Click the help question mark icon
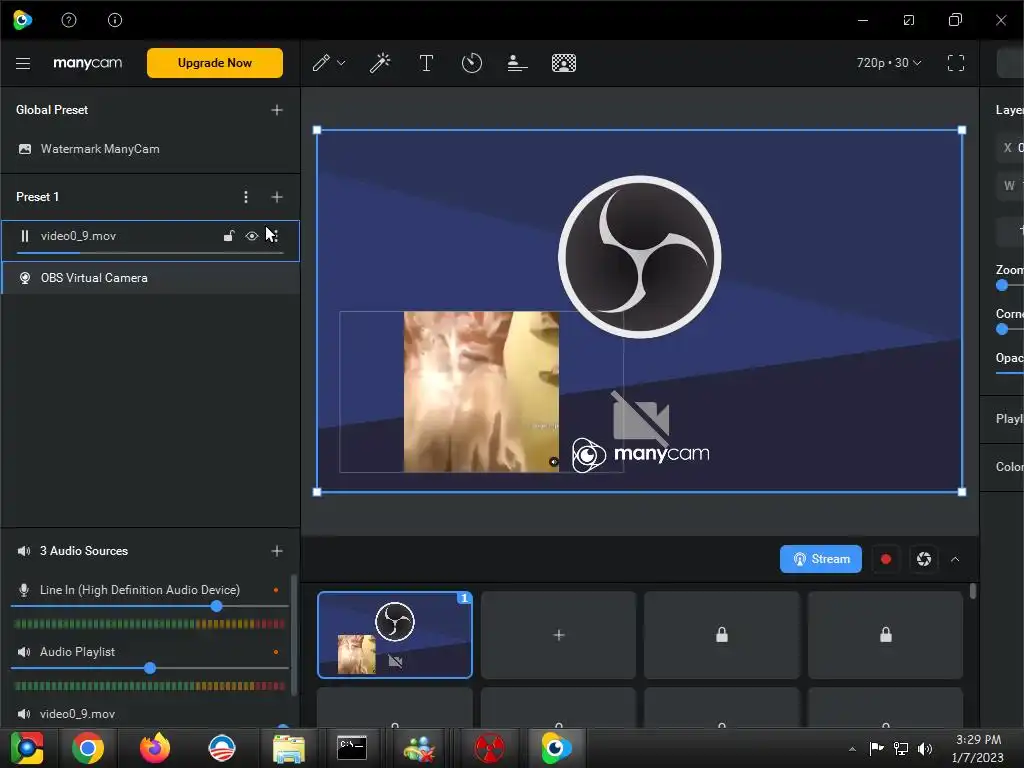The height and width of the screenshot is (768, 1024). 69,20
